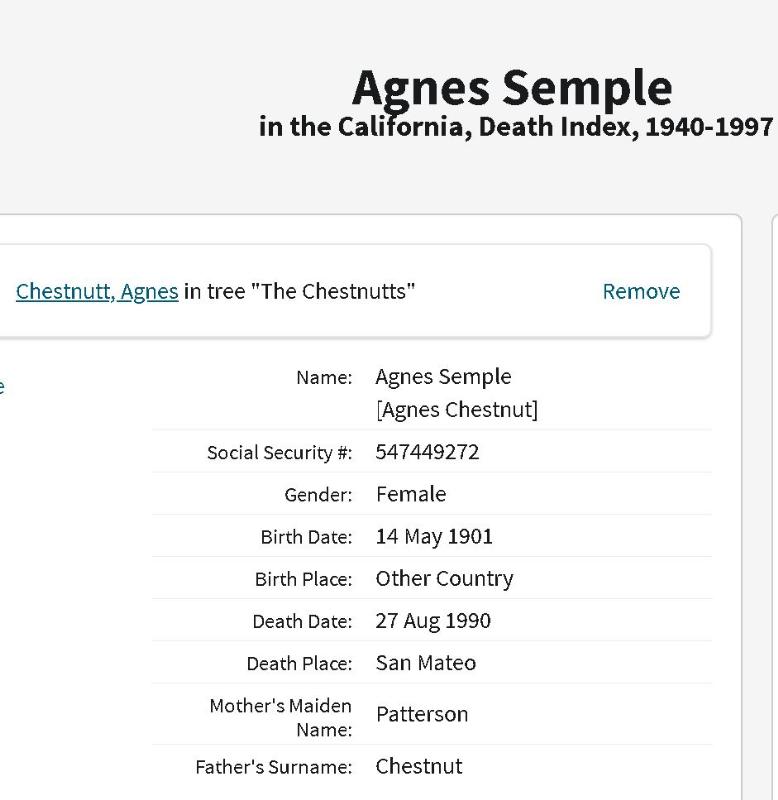Click the "Birth Date:" field label
Image resolution: width=778 pixels, height=800 pixels.
tap(306, 537)
